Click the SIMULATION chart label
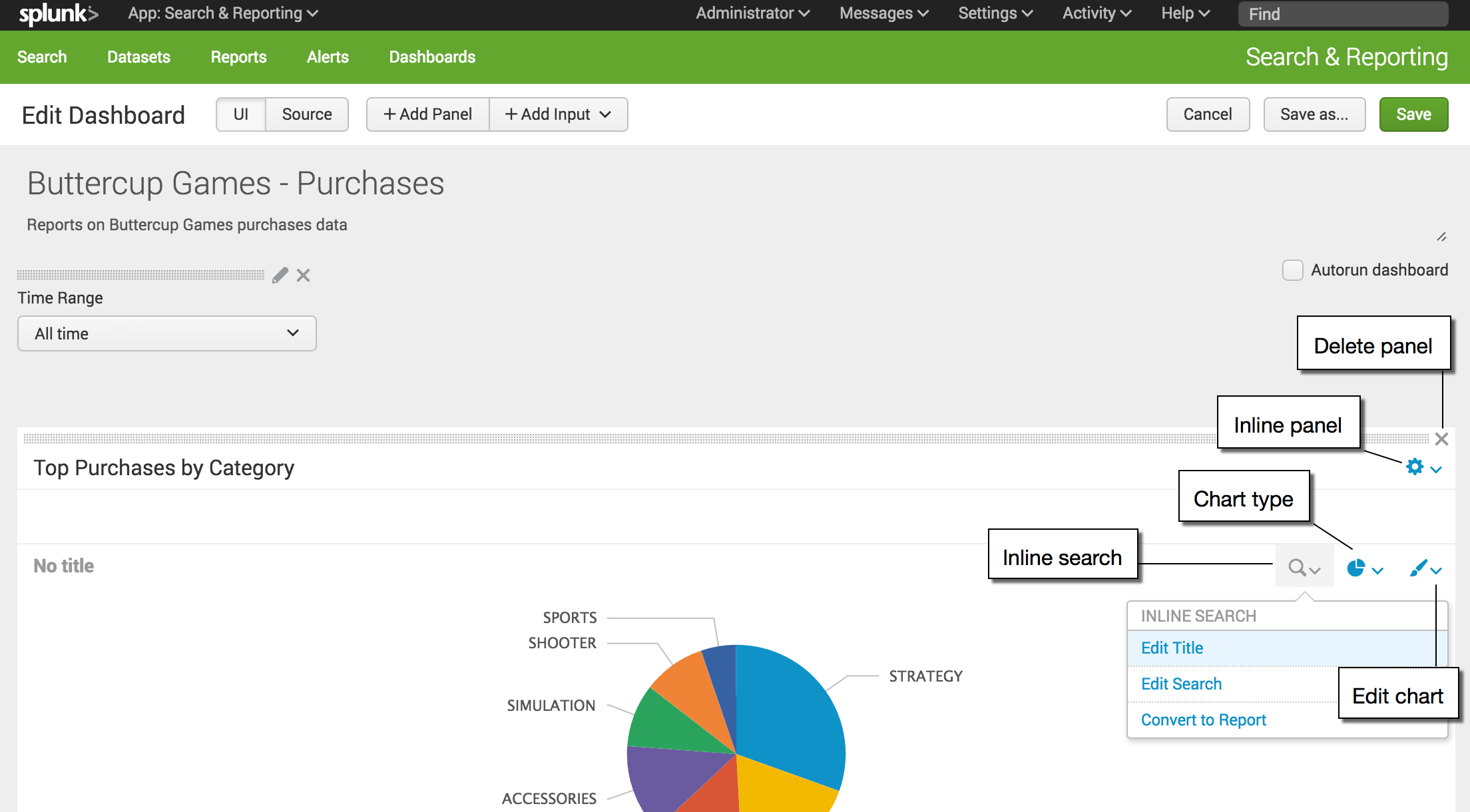1470x812 pixels. coord(551,706)
